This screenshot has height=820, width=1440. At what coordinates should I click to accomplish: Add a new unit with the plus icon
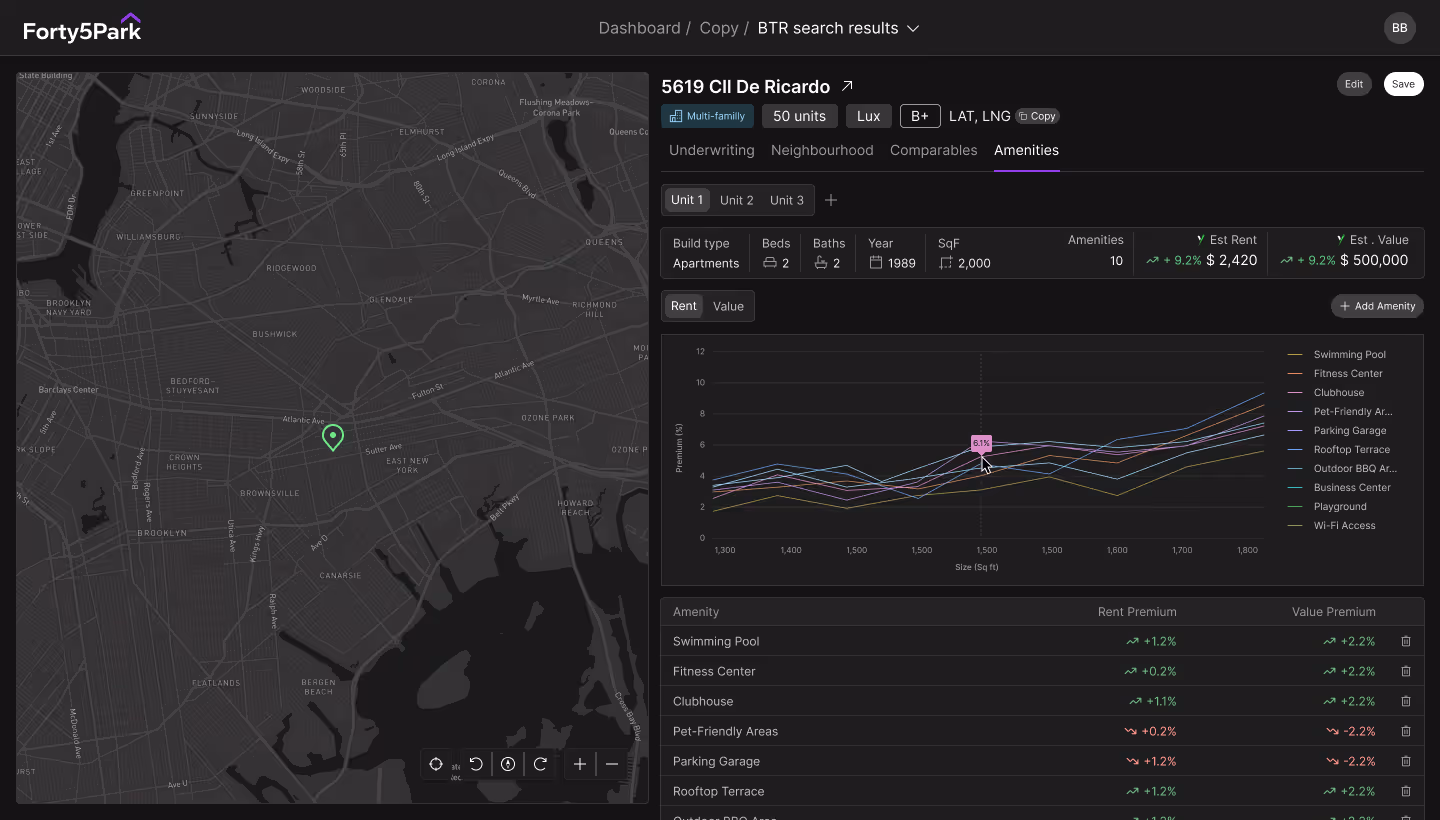tap(831, 200)
